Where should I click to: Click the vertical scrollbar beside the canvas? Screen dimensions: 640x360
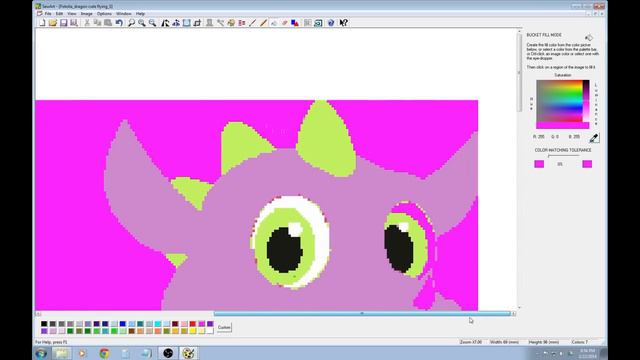point(519,73)
